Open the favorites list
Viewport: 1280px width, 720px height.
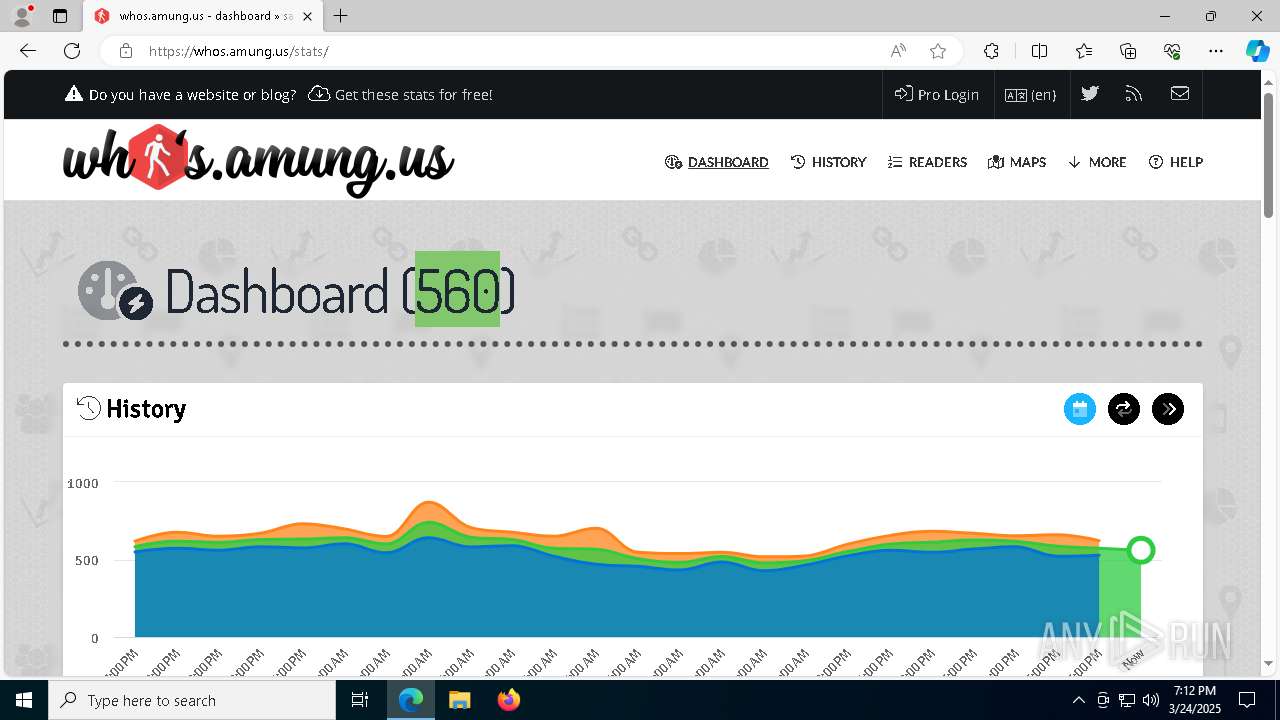pyautogui.click(x=1084, y=51)
